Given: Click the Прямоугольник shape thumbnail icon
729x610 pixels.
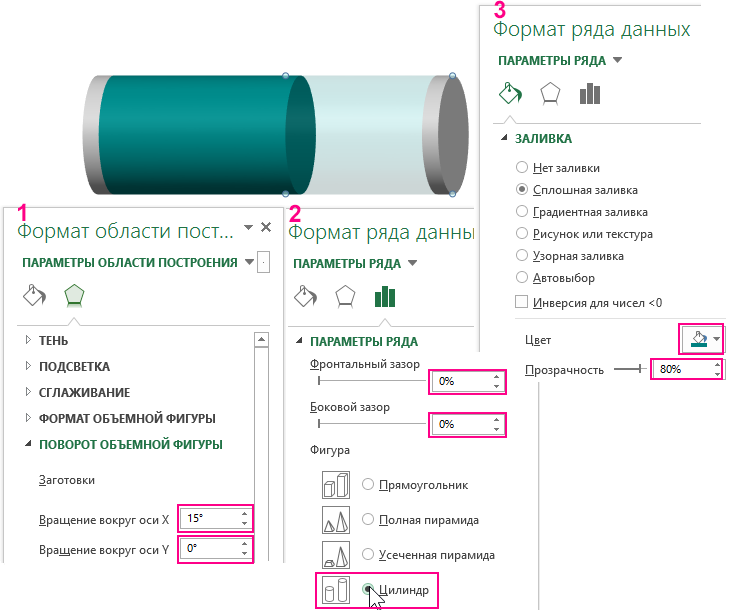Looking at the screenshot, I should (336, 484).
